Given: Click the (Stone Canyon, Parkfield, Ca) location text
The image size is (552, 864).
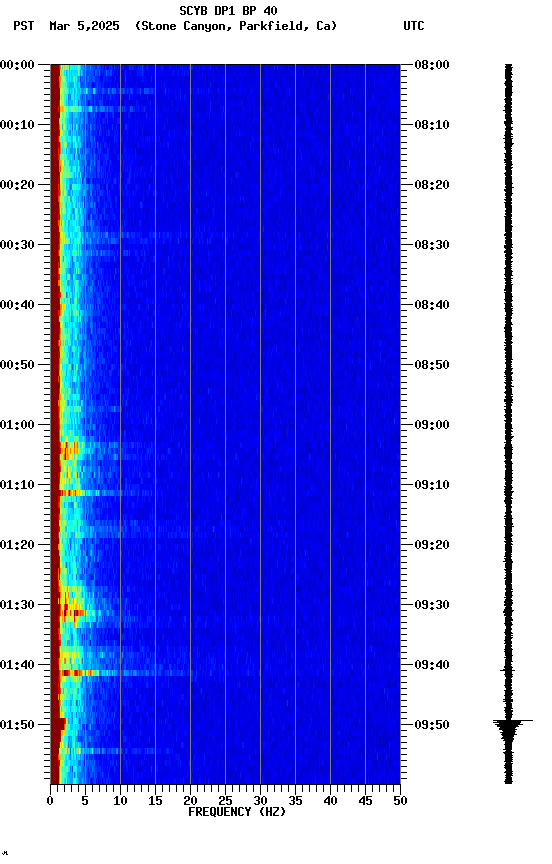Looking at the screenshot, I should (236, 26).
